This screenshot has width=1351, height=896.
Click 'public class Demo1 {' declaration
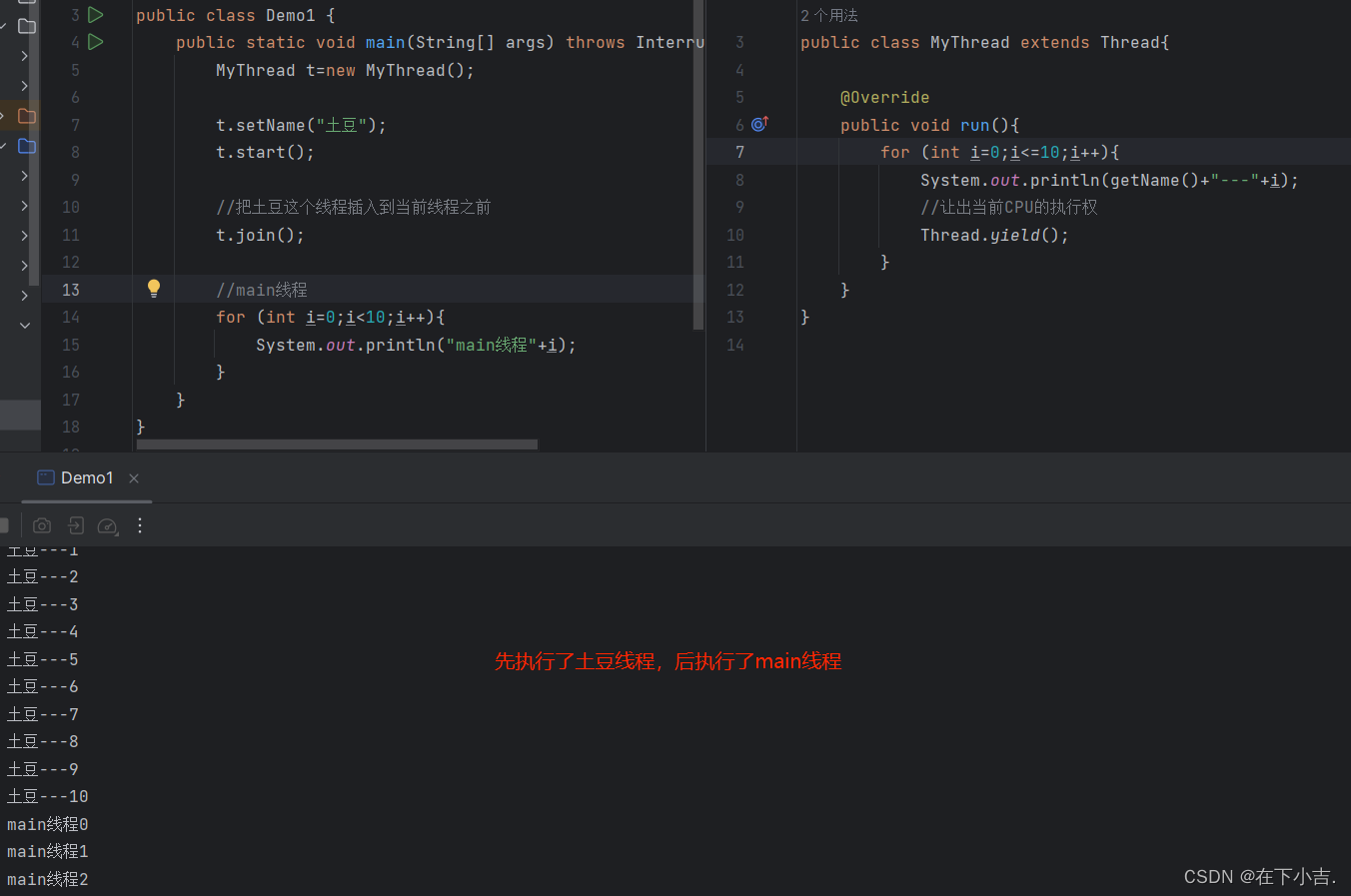236,15
